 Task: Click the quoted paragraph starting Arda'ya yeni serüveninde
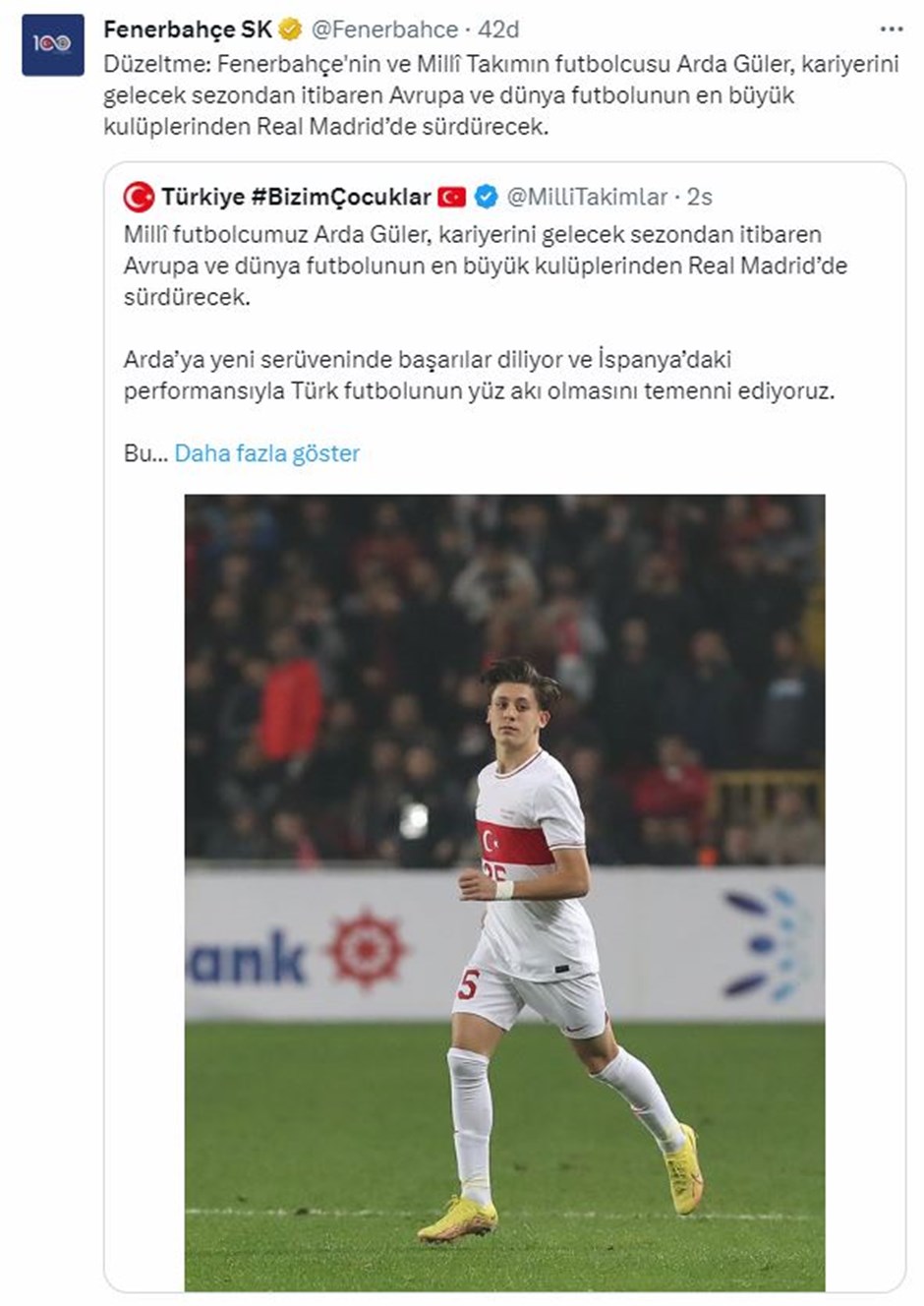[479, 375]
